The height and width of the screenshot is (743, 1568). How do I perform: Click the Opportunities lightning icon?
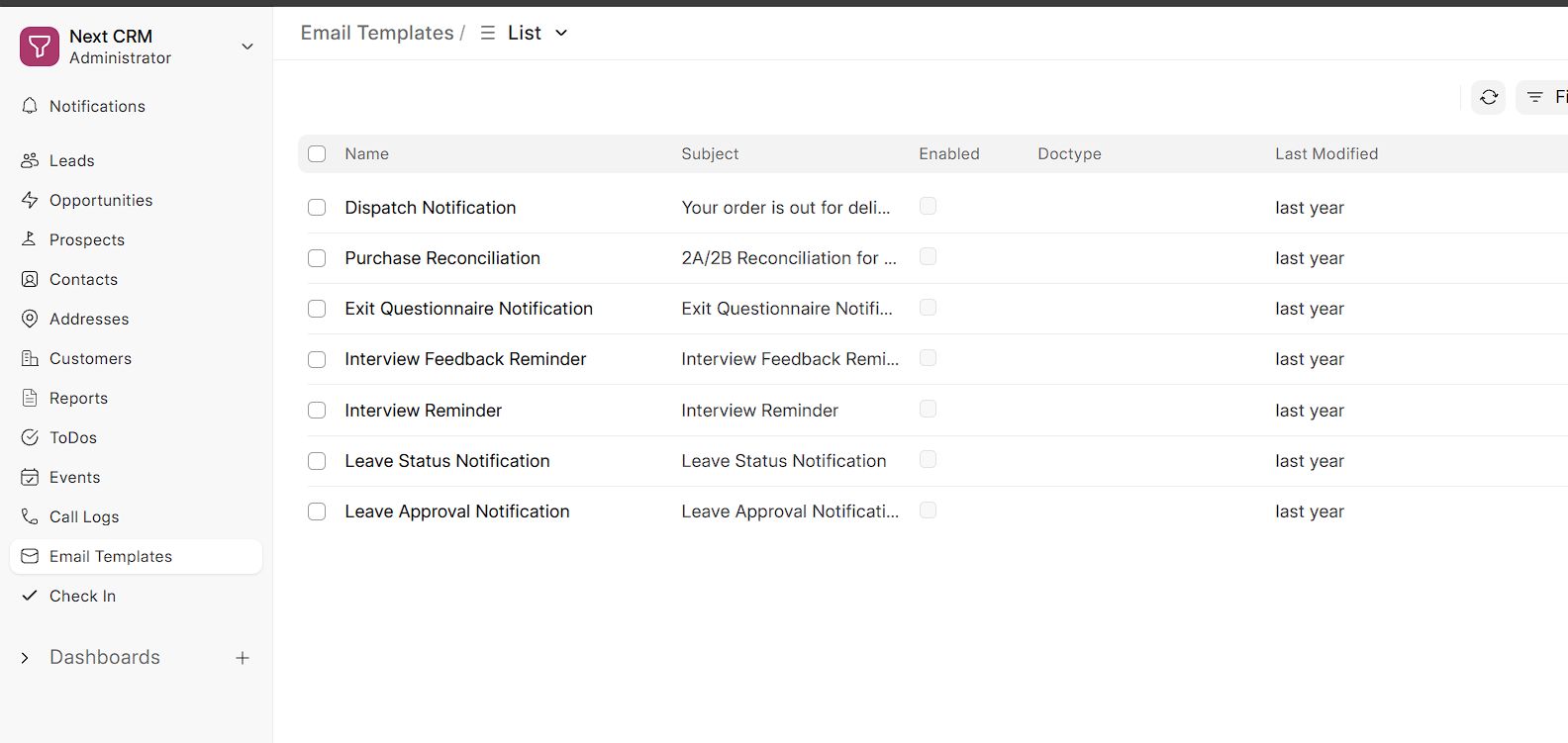coord(30,200)
